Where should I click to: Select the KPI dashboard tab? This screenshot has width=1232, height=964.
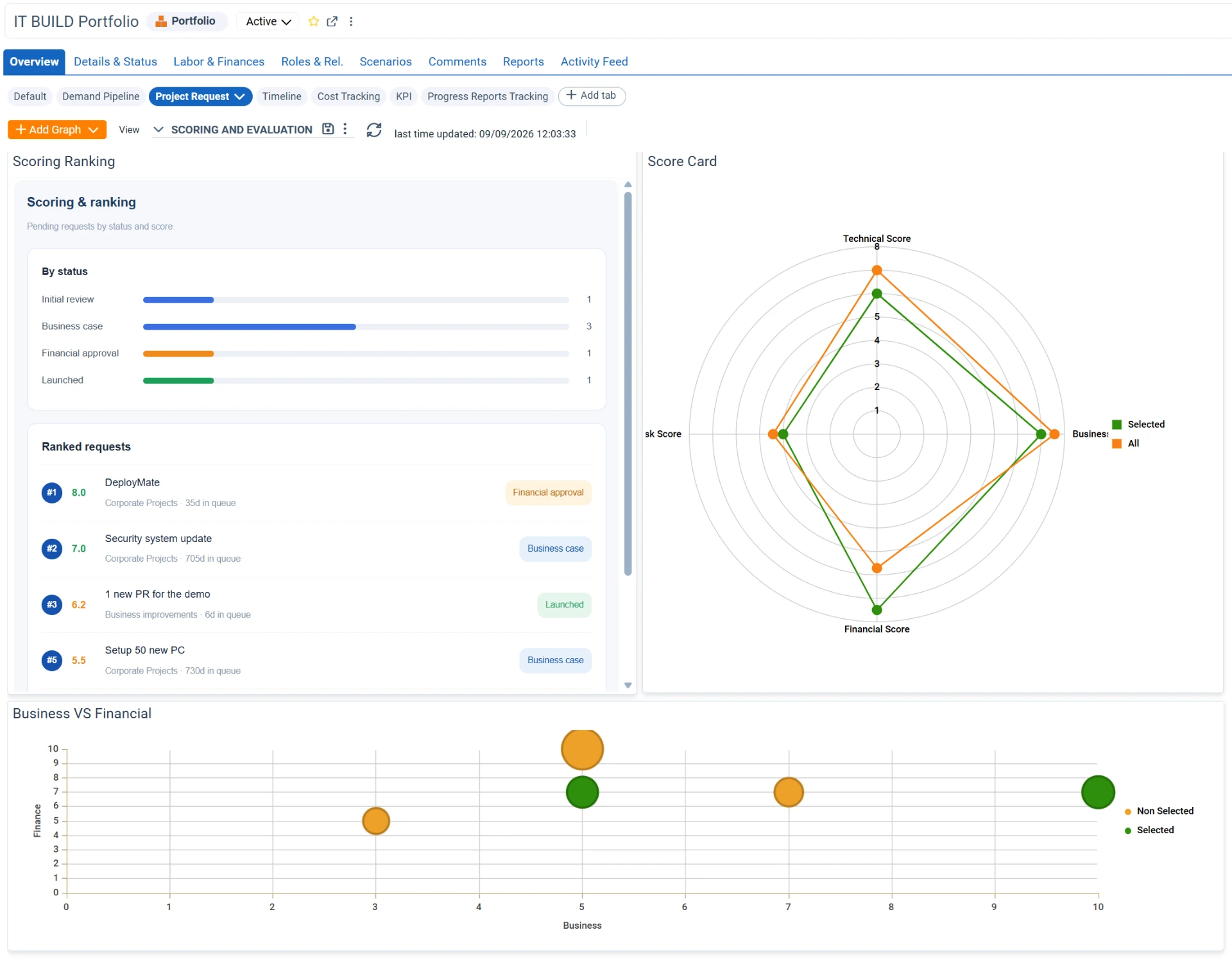click(404, 96)
